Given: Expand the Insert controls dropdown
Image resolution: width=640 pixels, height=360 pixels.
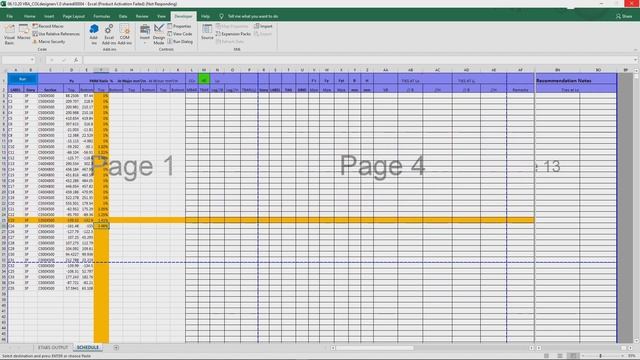Looking at the screenshot, I should tap(144, 33).
